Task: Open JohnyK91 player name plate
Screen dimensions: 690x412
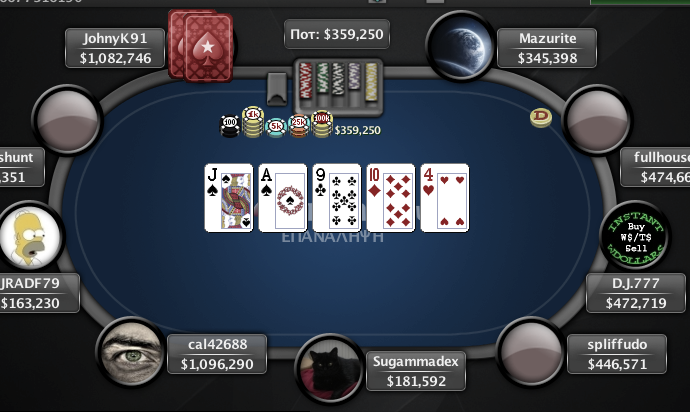Action: 115,48
